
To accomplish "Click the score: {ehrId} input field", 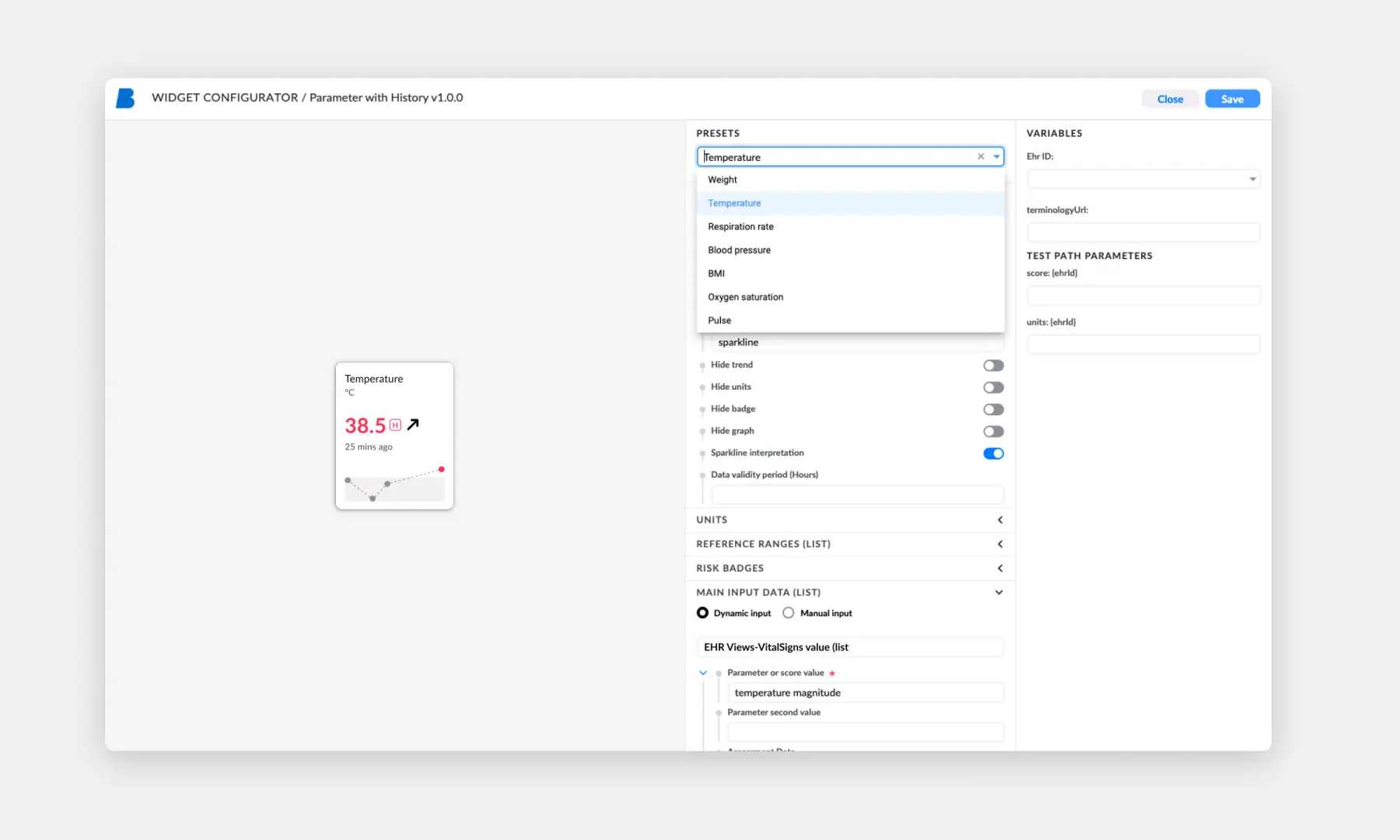I will coord(1143,296).
